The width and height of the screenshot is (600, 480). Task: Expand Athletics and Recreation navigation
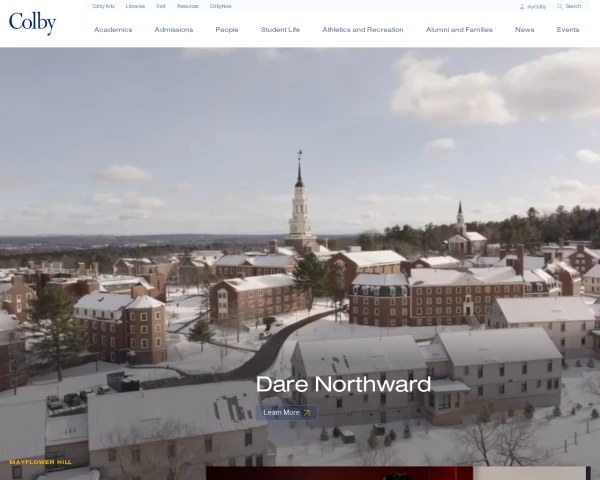(363, 30)
